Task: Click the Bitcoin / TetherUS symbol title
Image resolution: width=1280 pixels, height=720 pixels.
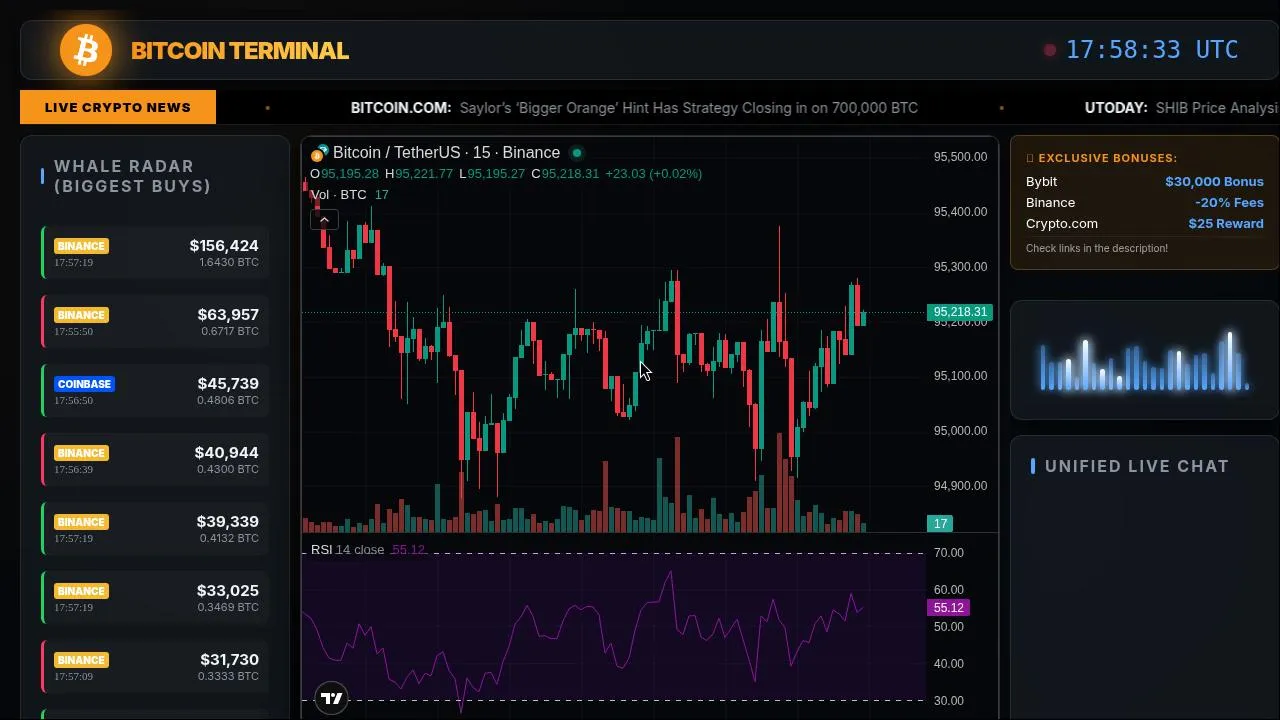Action: (x=446, y=153)
